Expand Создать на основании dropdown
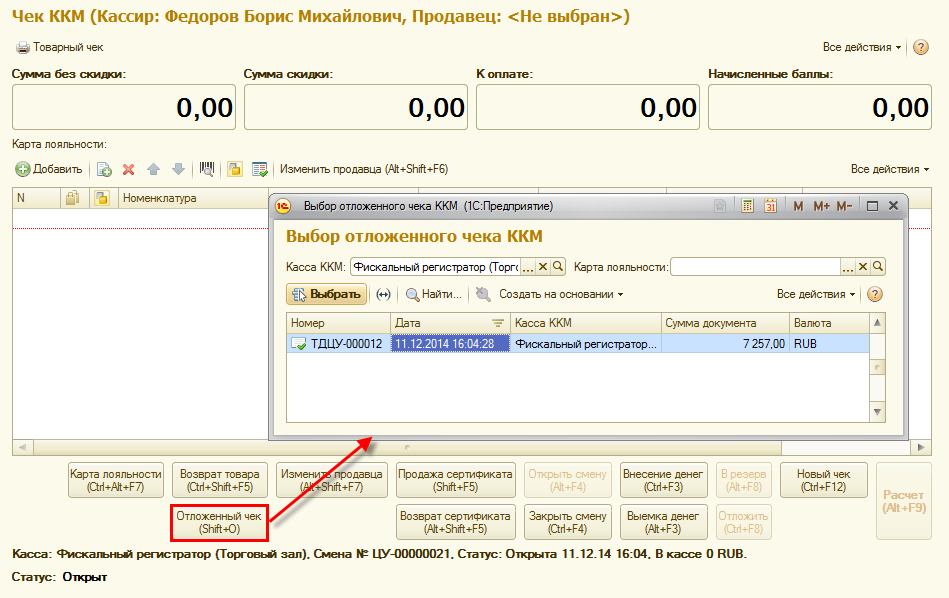This screenshot has width=949, height=598. [560, 294]
